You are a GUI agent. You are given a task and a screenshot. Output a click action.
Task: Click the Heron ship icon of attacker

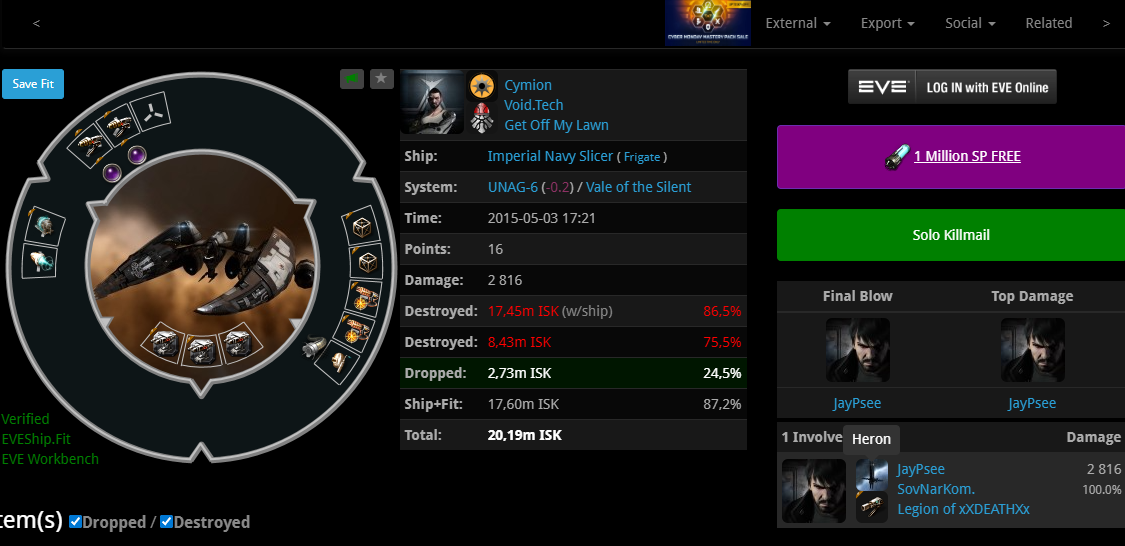[x=872, y=475]
